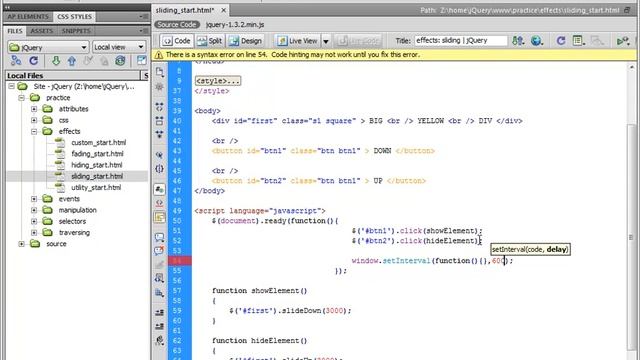Viewport: 640px width, 360px height.
Task: Click the Show Code Navigator icon
Action: (x=160, y=87)
